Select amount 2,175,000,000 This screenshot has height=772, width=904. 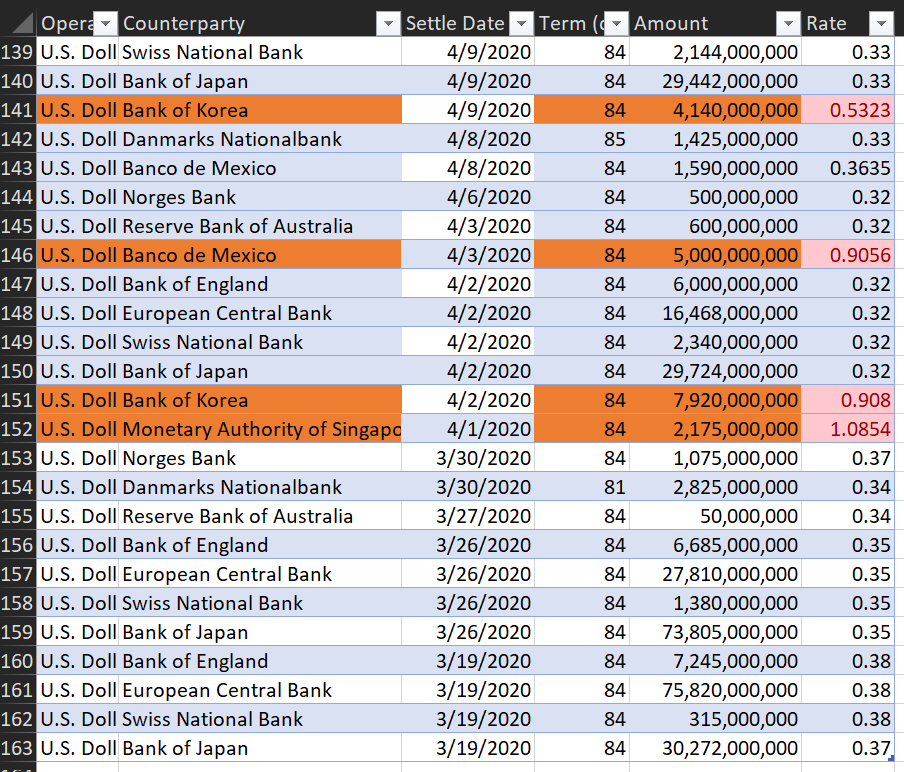pyautogui.click(x=715, y=429)
